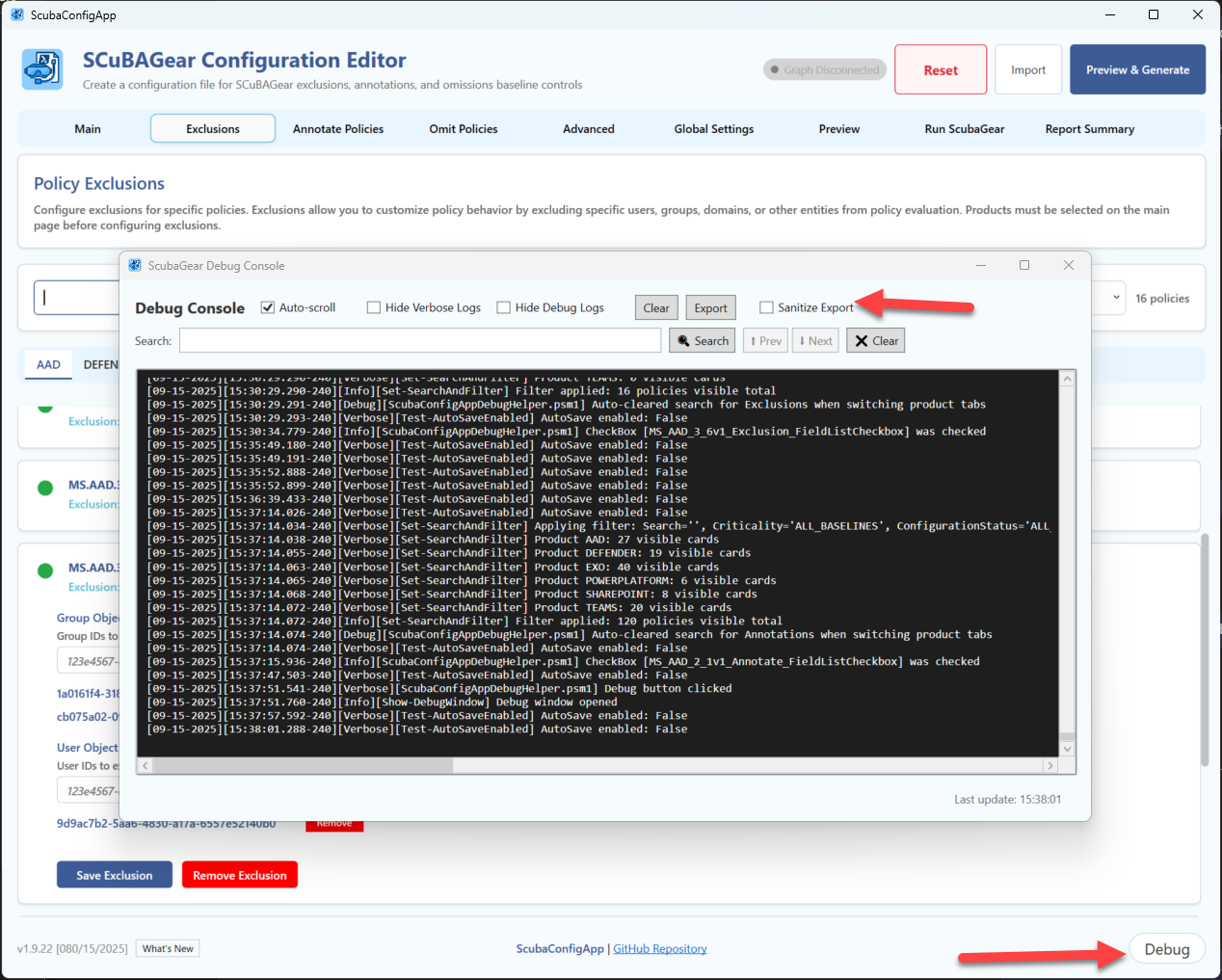Jump to previous search match with Prev
This screenshot has height=980, width=1222.
(x=765, y=341)
